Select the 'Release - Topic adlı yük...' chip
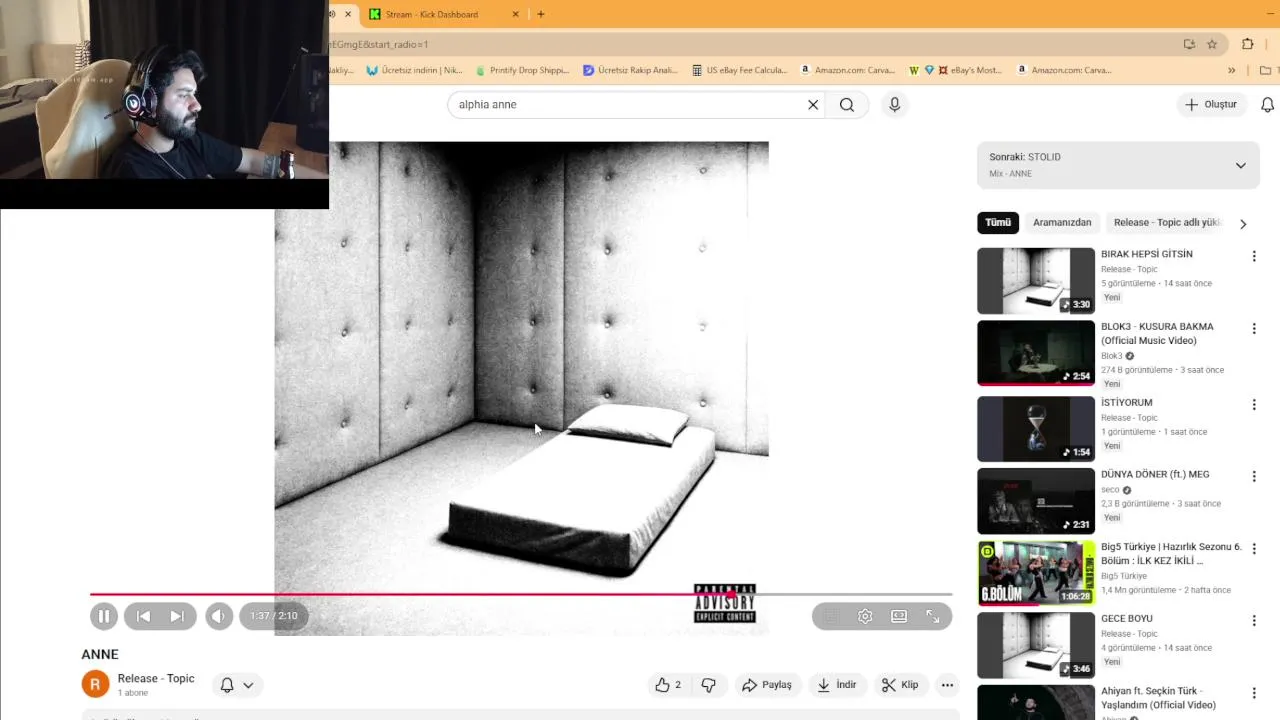Image resolution: width=1280 pixels, height=720 pixels. pyautogui.click(x=1166, y=223)
